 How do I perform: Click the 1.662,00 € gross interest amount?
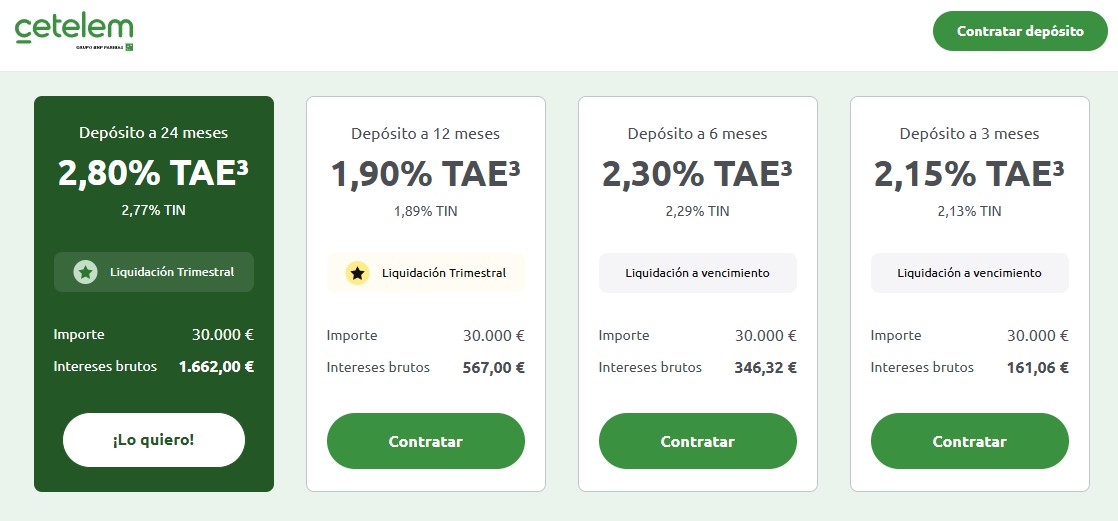[216, 367]
